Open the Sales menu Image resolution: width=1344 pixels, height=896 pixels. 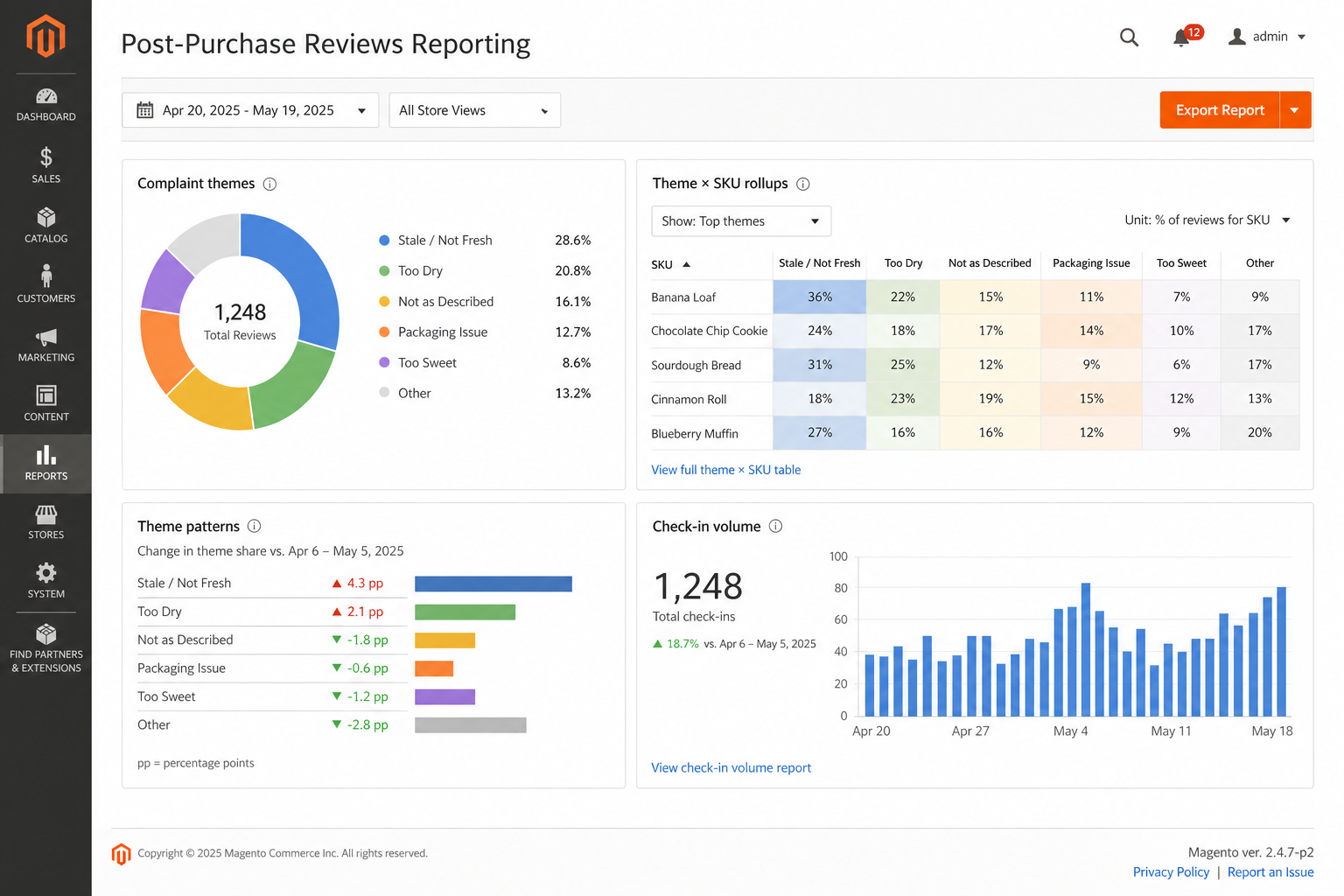pyautogui.click(x=45, y=164)
